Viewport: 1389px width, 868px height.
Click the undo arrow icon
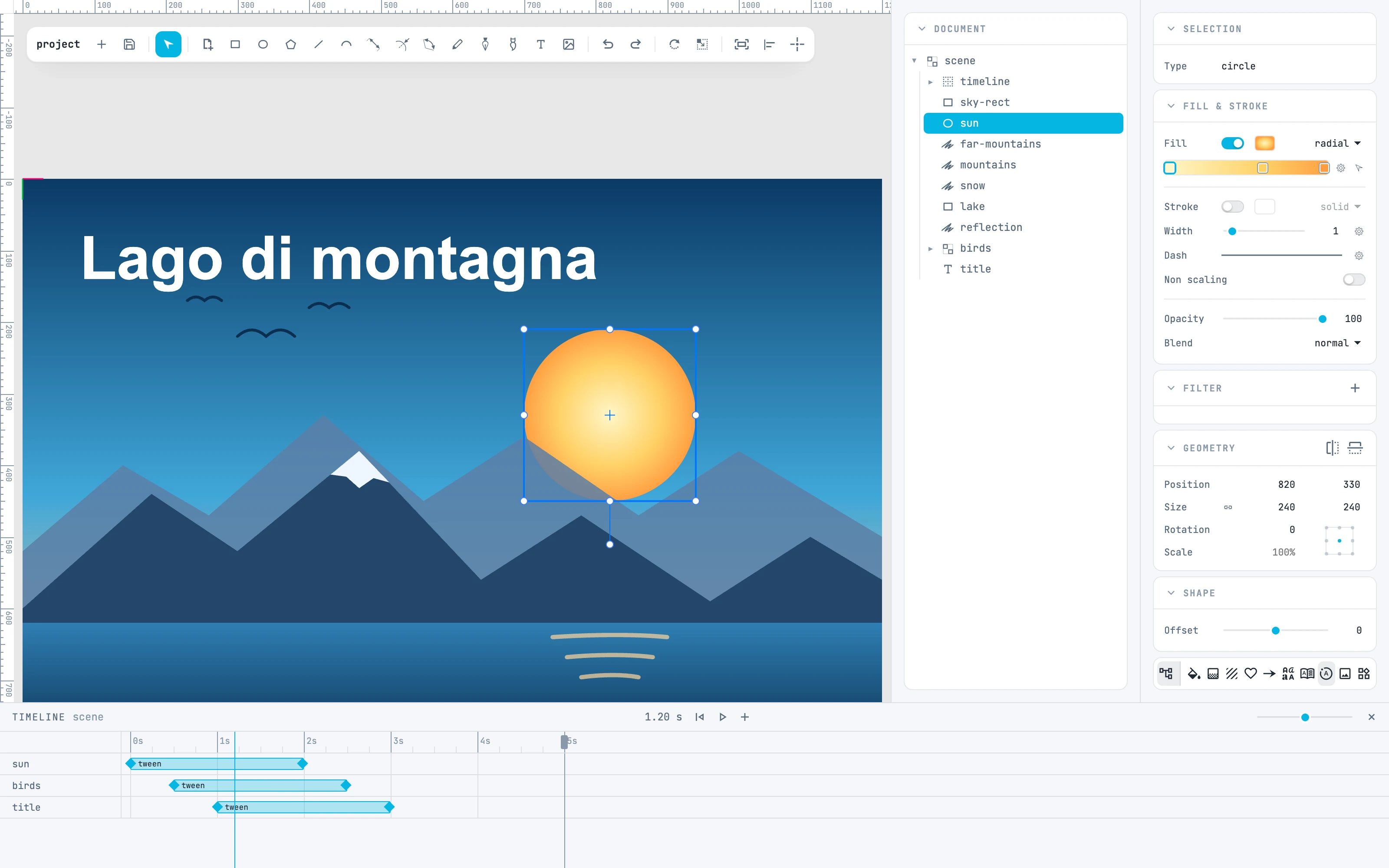(x=608, y=44)
